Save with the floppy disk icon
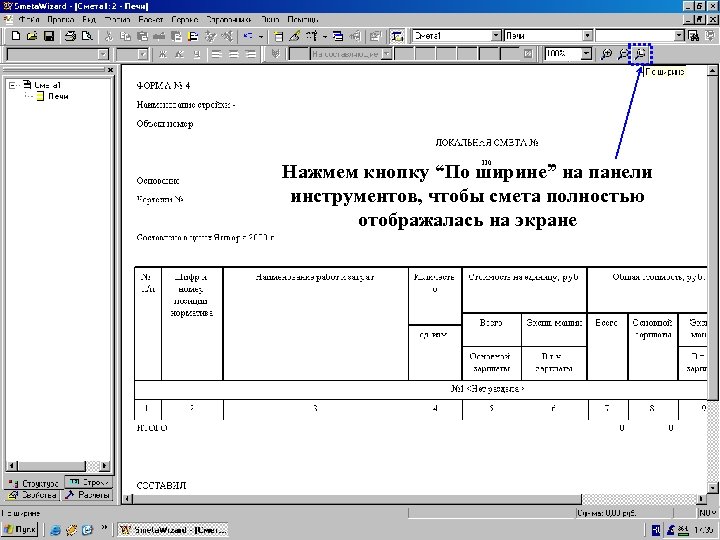The width and height of the screenshot is (720, 540). [x=49, y=36]
